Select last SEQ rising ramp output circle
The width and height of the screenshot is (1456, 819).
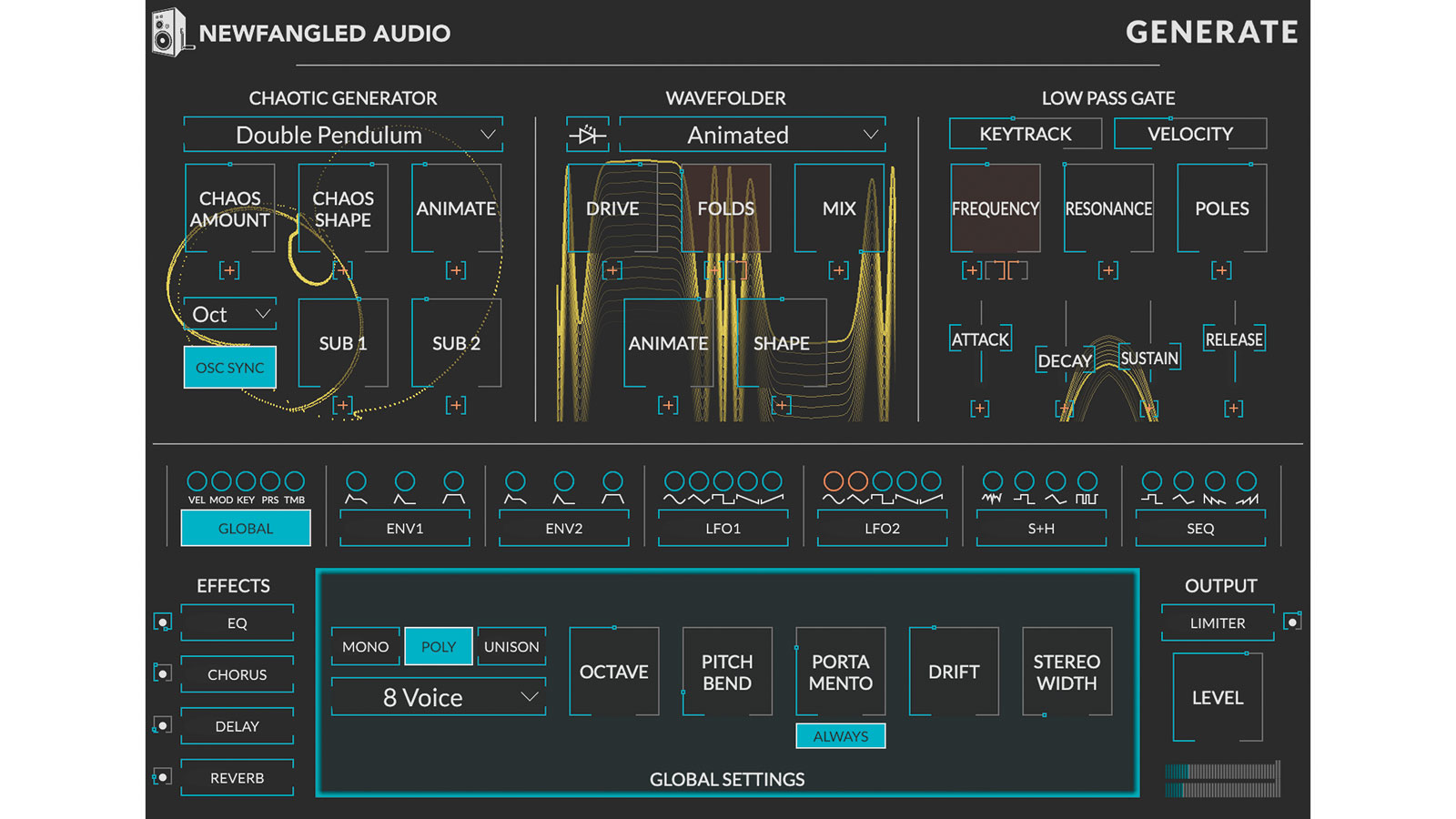pyautogui.click(x=1247, y=480)
